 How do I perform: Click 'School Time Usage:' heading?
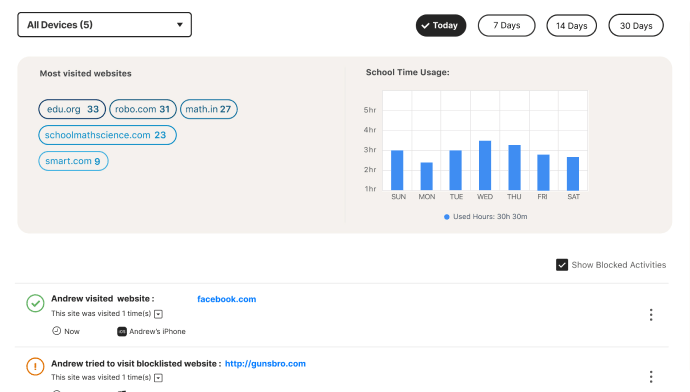pyautogui.click(x=407, y=72)
